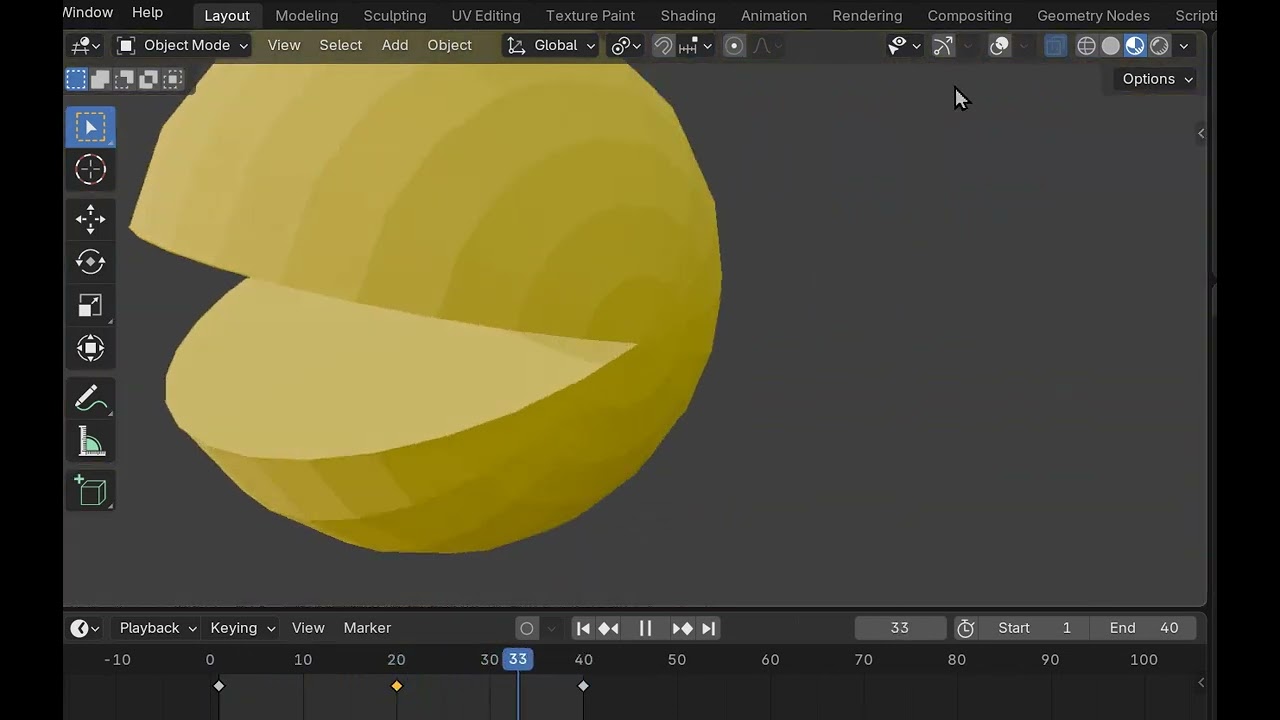This screenshot has height=720, width=1280.
Task: Toggle proportional editing
Action: coord(734,45)
